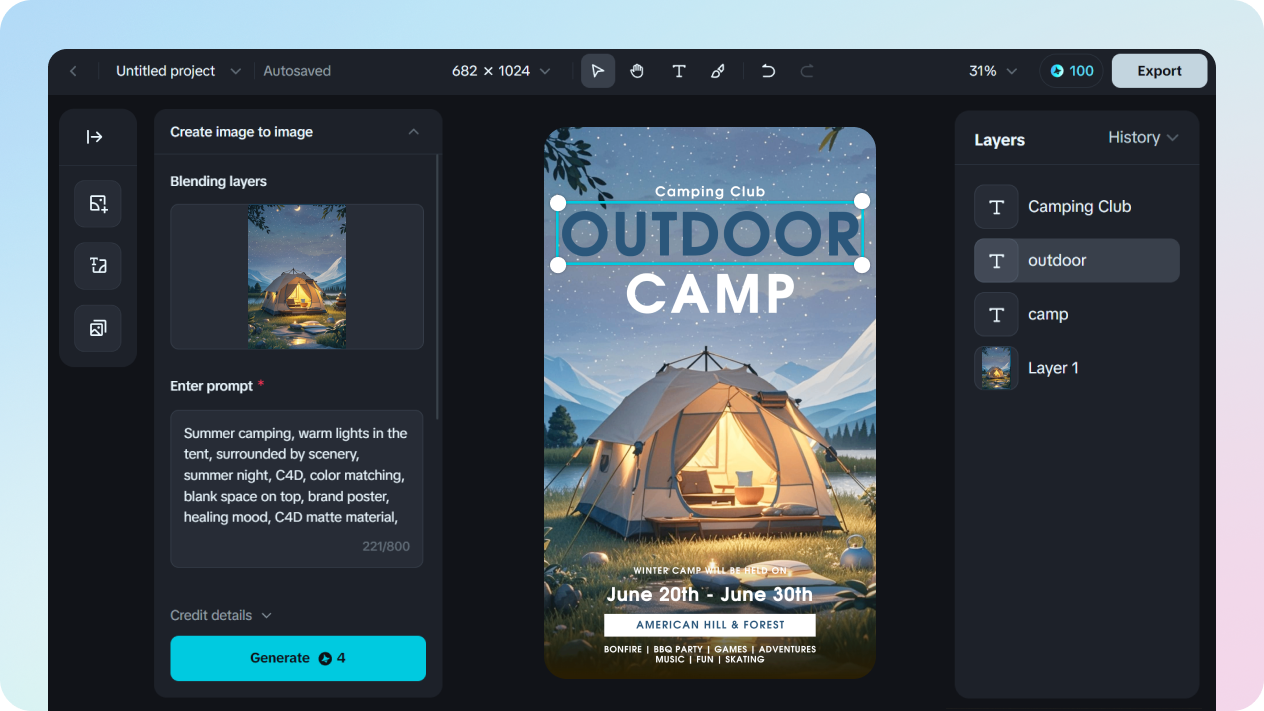This screenshot has width=1264, height=711.
Task: Click the redo arrow
Action: coord(807,71)
